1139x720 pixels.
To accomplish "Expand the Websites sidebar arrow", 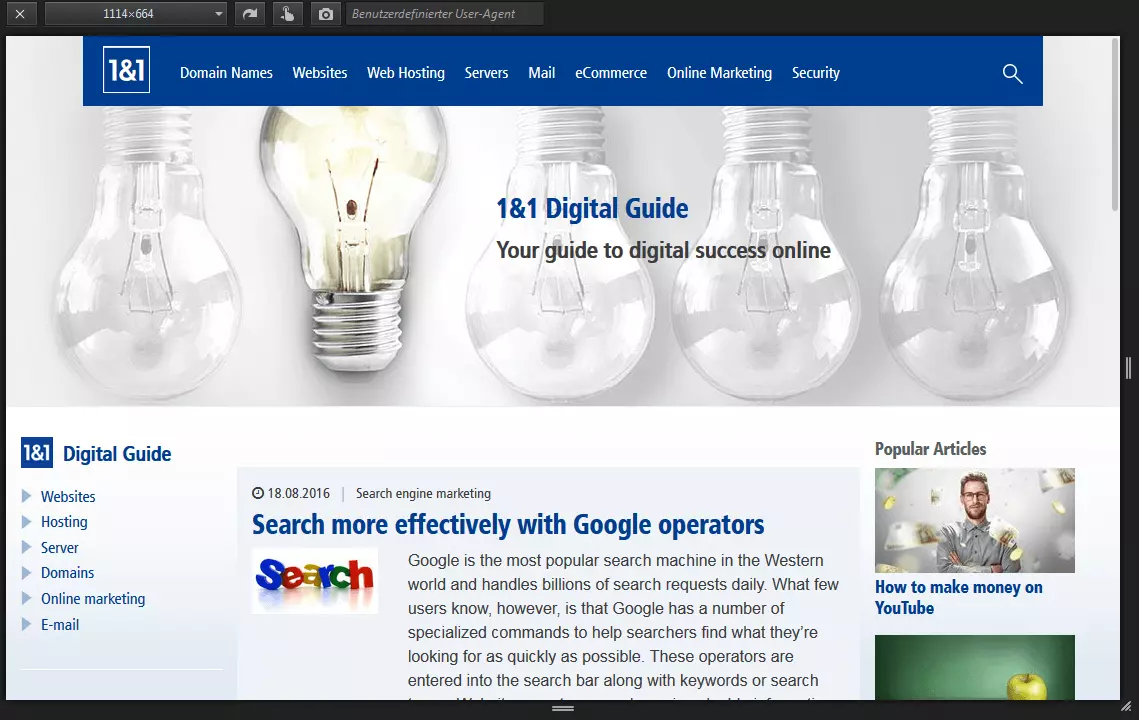I will coord(27,496).
